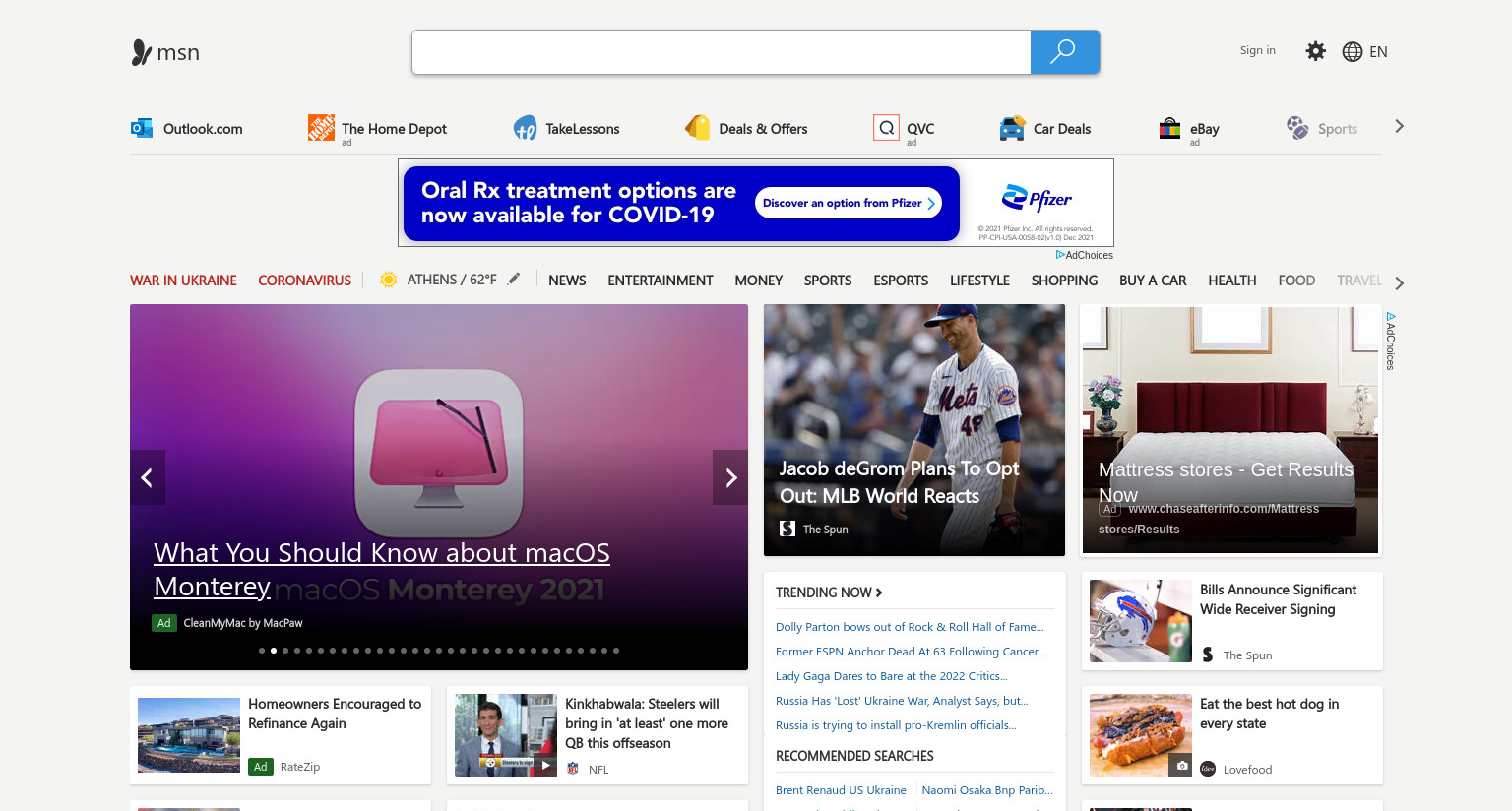The width and height of the screenshot is (1512, 811).
Task: Click the blue search magnifier button
Action: [1064, 52]
